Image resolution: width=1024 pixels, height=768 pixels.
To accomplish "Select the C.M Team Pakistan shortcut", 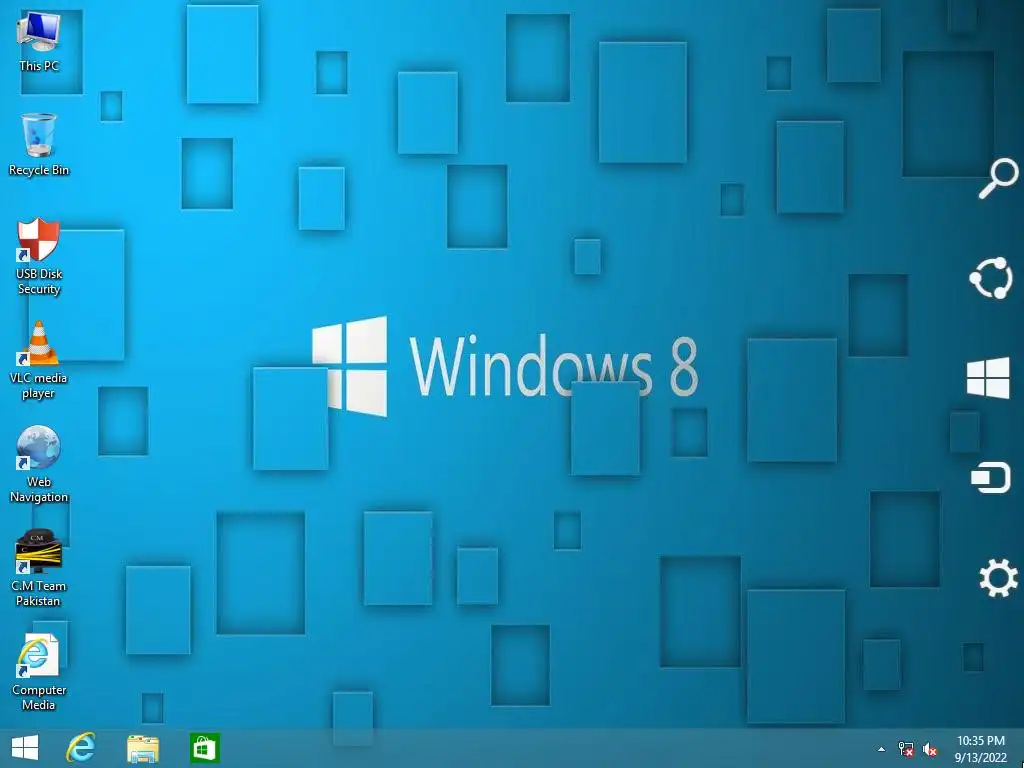I will pyautogui.click(x=39, y=569).
